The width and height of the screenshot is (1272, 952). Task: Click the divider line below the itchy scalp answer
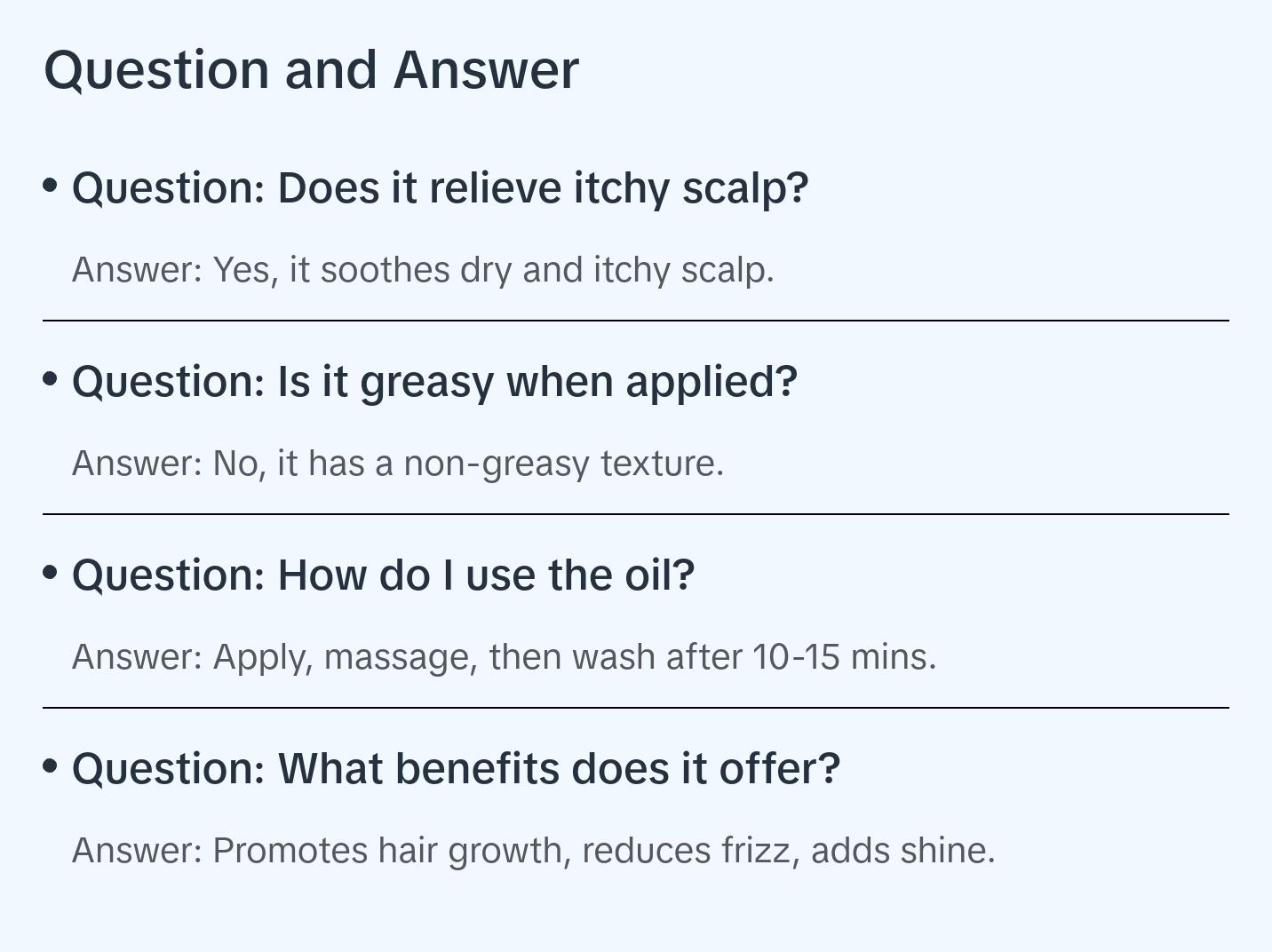click(x=636, y=321)
